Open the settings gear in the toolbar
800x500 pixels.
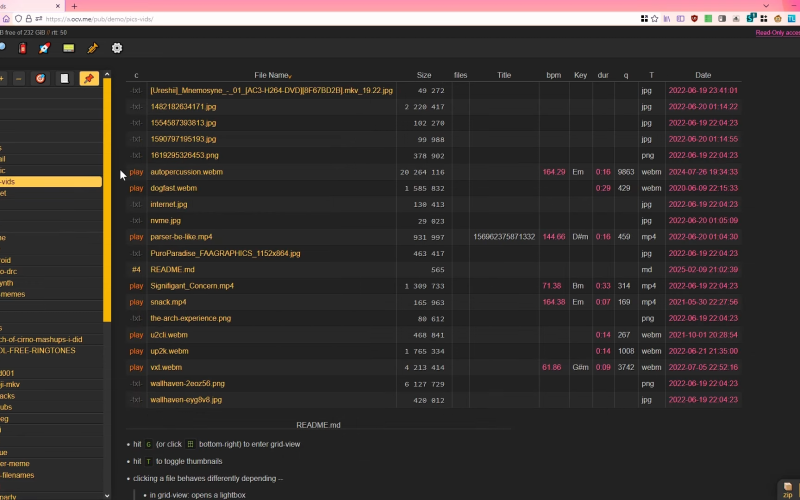coord(117,48)
